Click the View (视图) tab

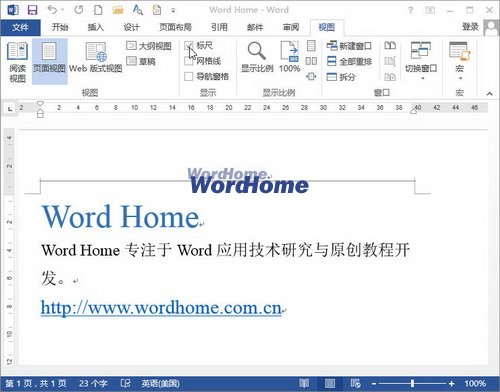tap(327, 27)
